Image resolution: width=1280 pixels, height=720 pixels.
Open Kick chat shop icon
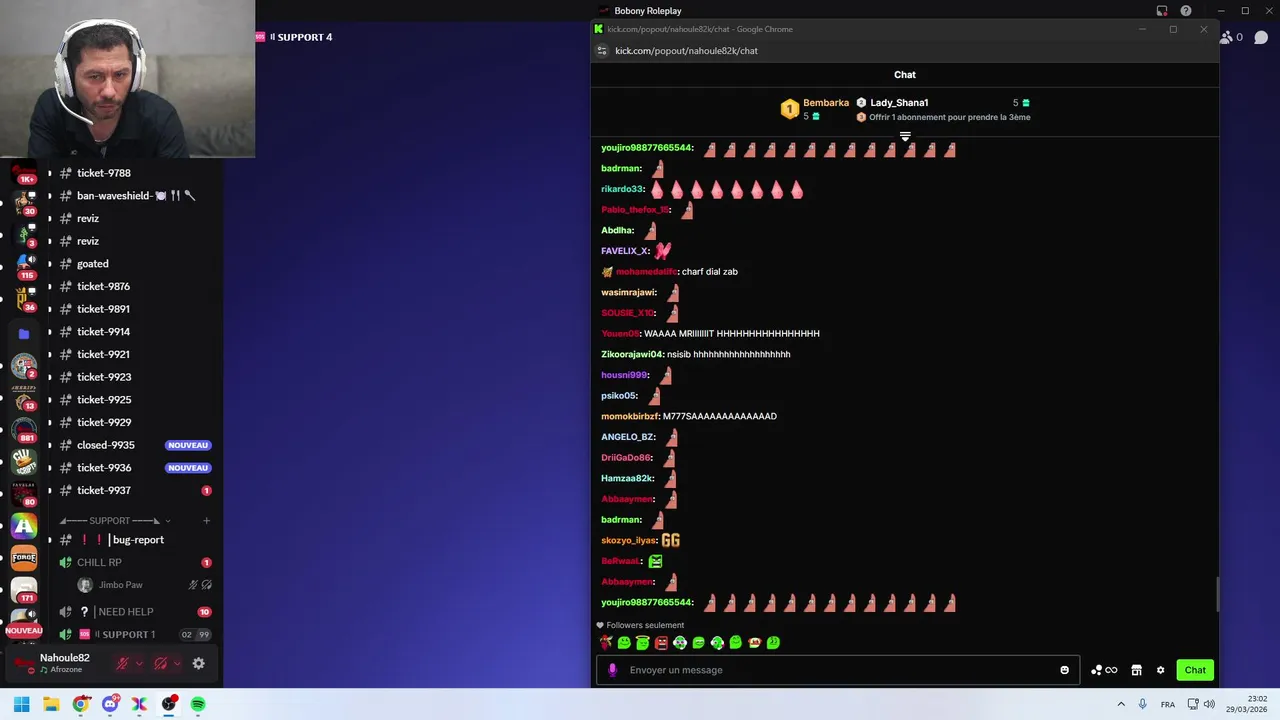[x=1136, y=670]
